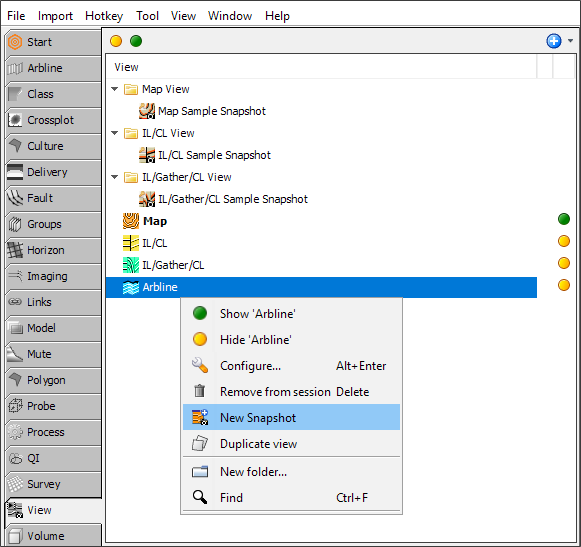Select the Map Sample Snapshot icon
Viewport: 581px width, 547px height.
[x=147, y=111]
